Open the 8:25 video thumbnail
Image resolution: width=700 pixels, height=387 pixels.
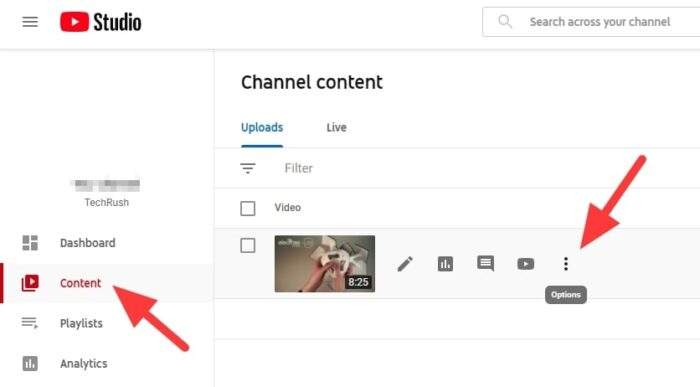[325, 264]
